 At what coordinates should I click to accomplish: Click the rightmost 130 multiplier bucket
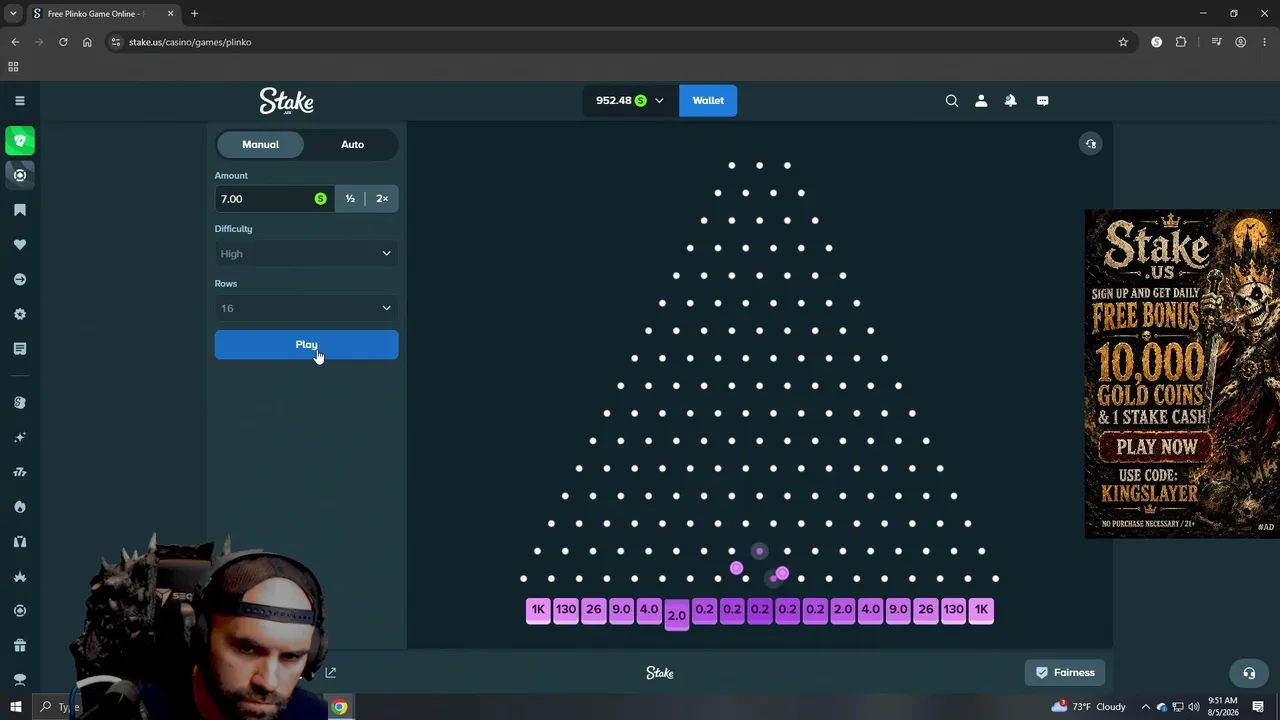tap(953, 609)
